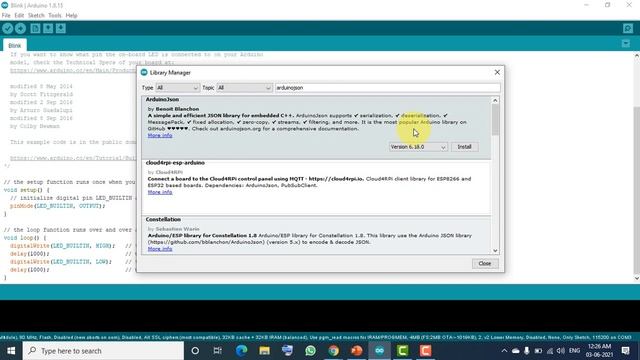Click author name Benoit Blanchon
Screen dimensions: 640x360
click(x=177, y=109)
